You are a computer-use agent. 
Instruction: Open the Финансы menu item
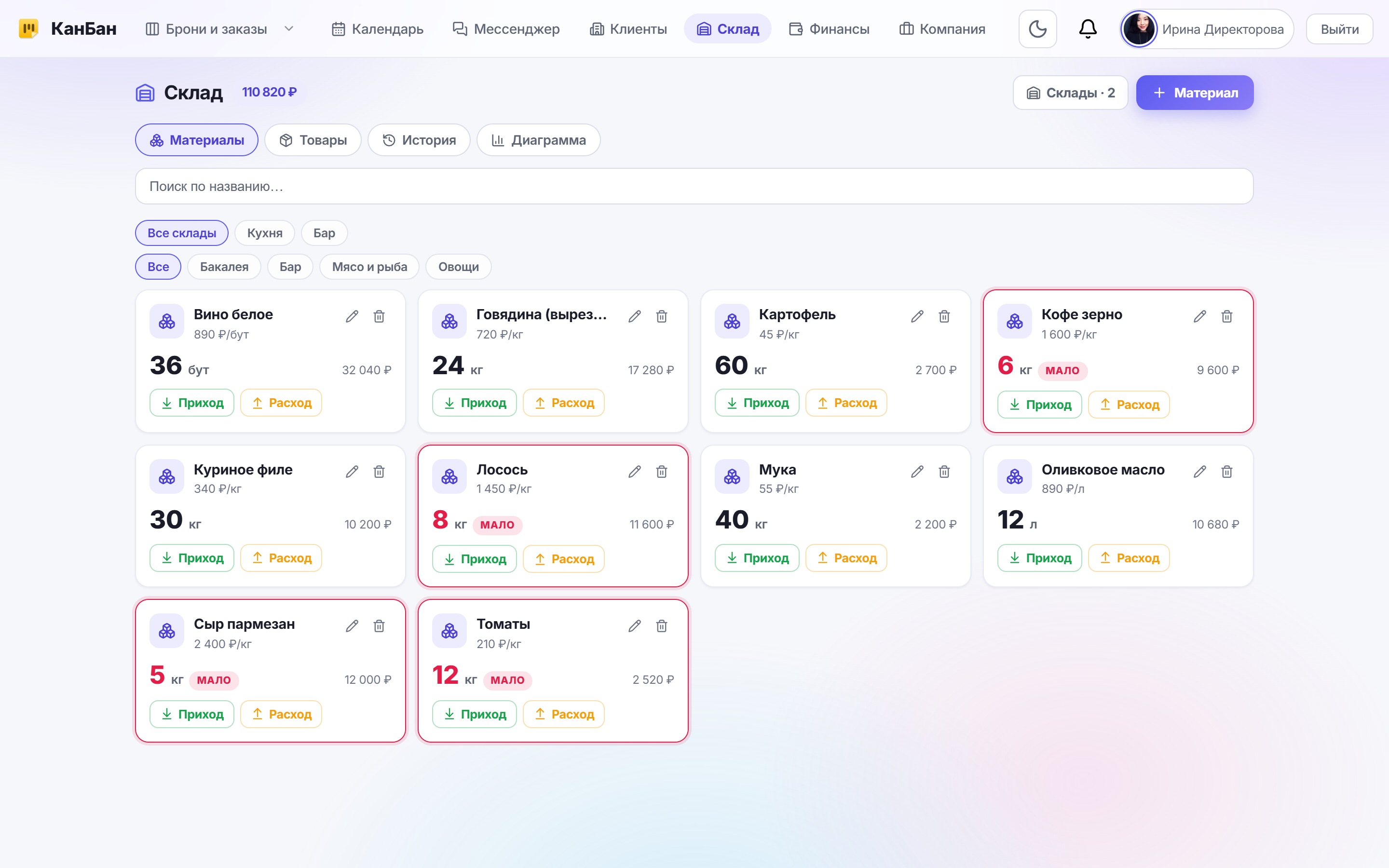click(830, 29)
